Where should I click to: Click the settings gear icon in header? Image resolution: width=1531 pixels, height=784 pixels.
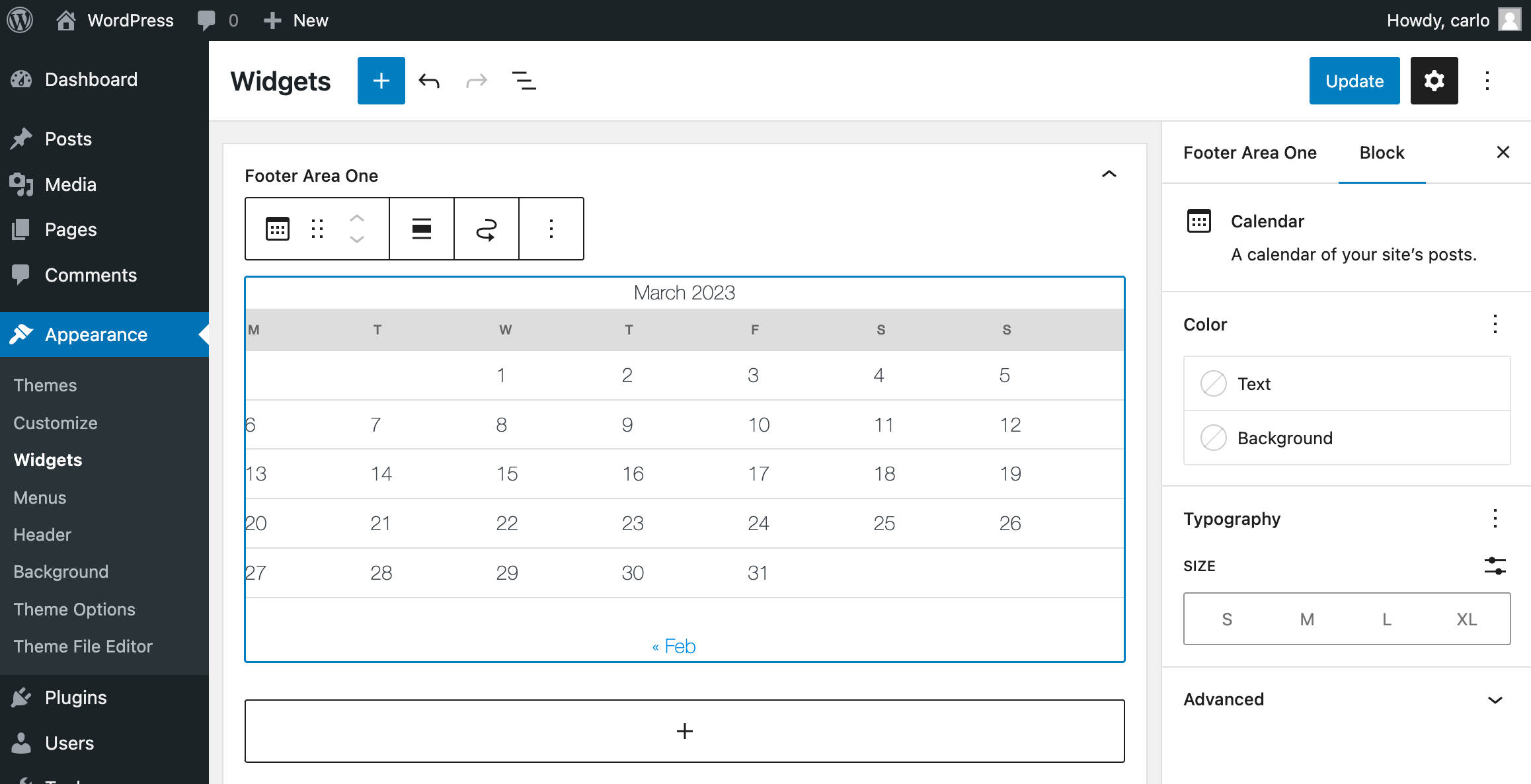[x=1433, y=81]
